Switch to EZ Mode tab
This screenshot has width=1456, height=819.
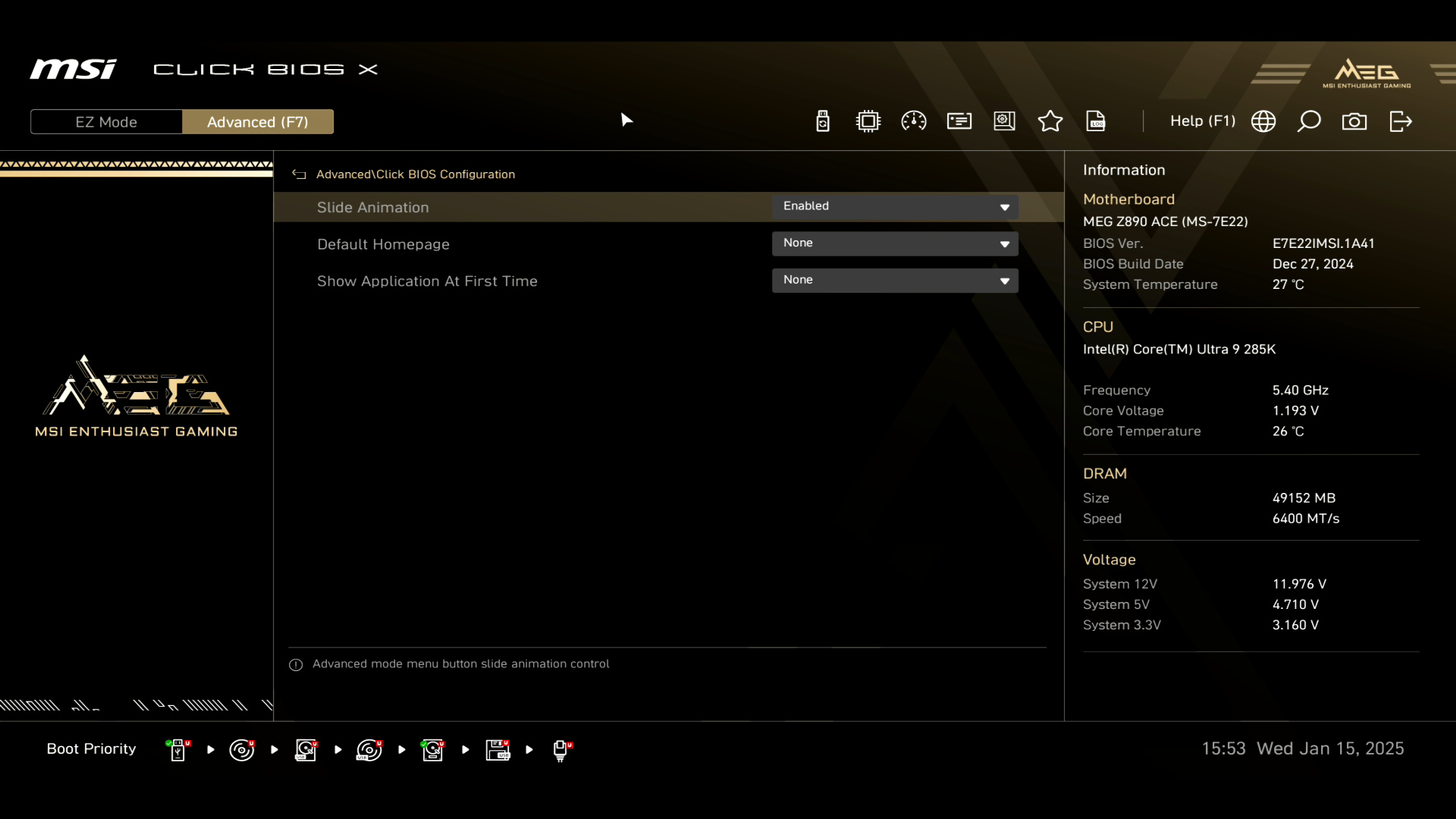106,122
